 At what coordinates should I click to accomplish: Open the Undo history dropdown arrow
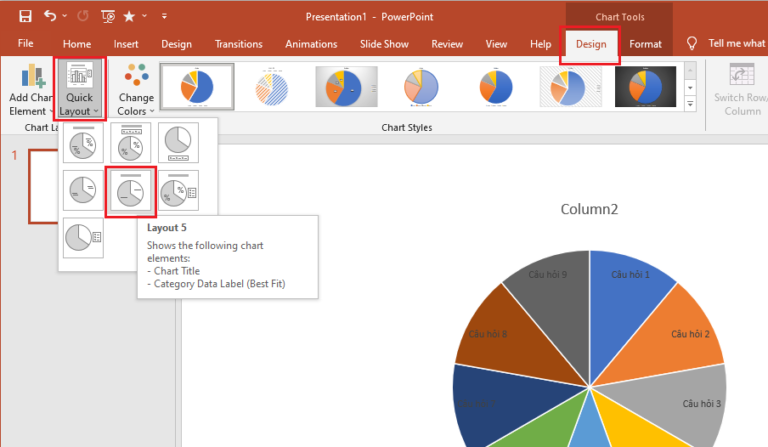coord(65,16)
